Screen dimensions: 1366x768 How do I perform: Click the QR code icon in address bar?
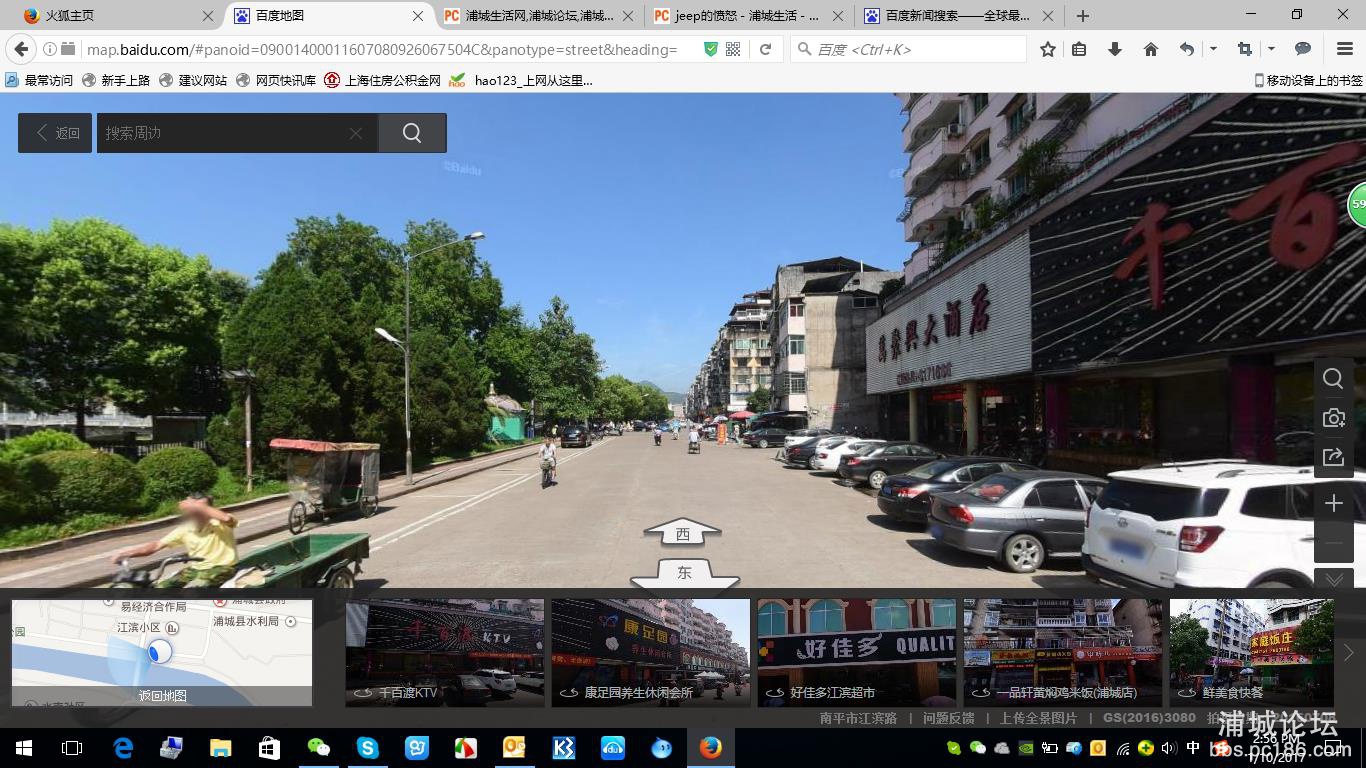click(733, 49)
